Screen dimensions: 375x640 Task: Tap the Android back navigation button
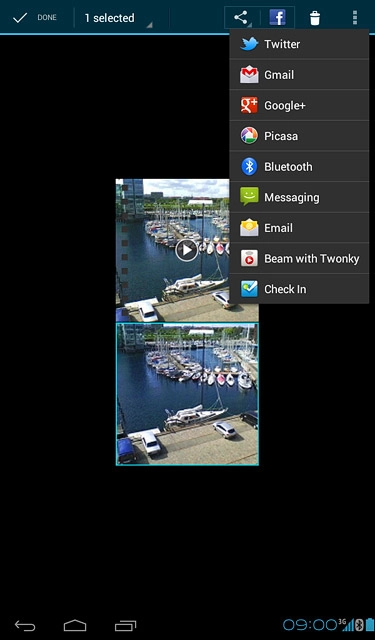click(25, 626)
